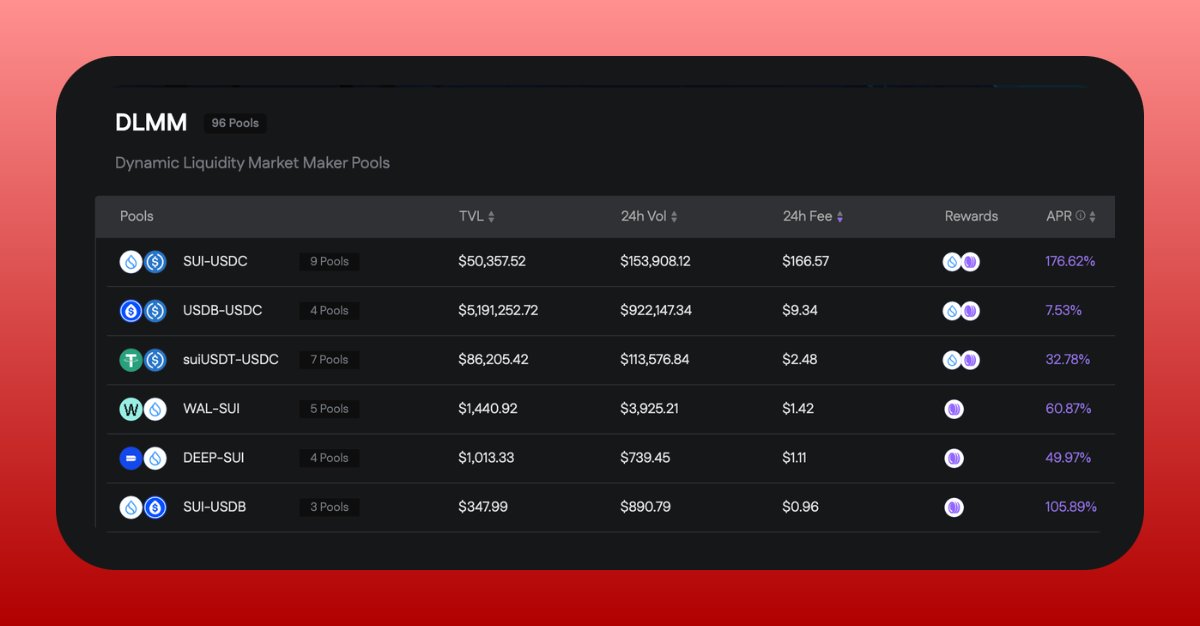Expand the SUI-USDC 9 Pools badge
The width and height of the screenshot is (1200, 626).
coord(329,262)
